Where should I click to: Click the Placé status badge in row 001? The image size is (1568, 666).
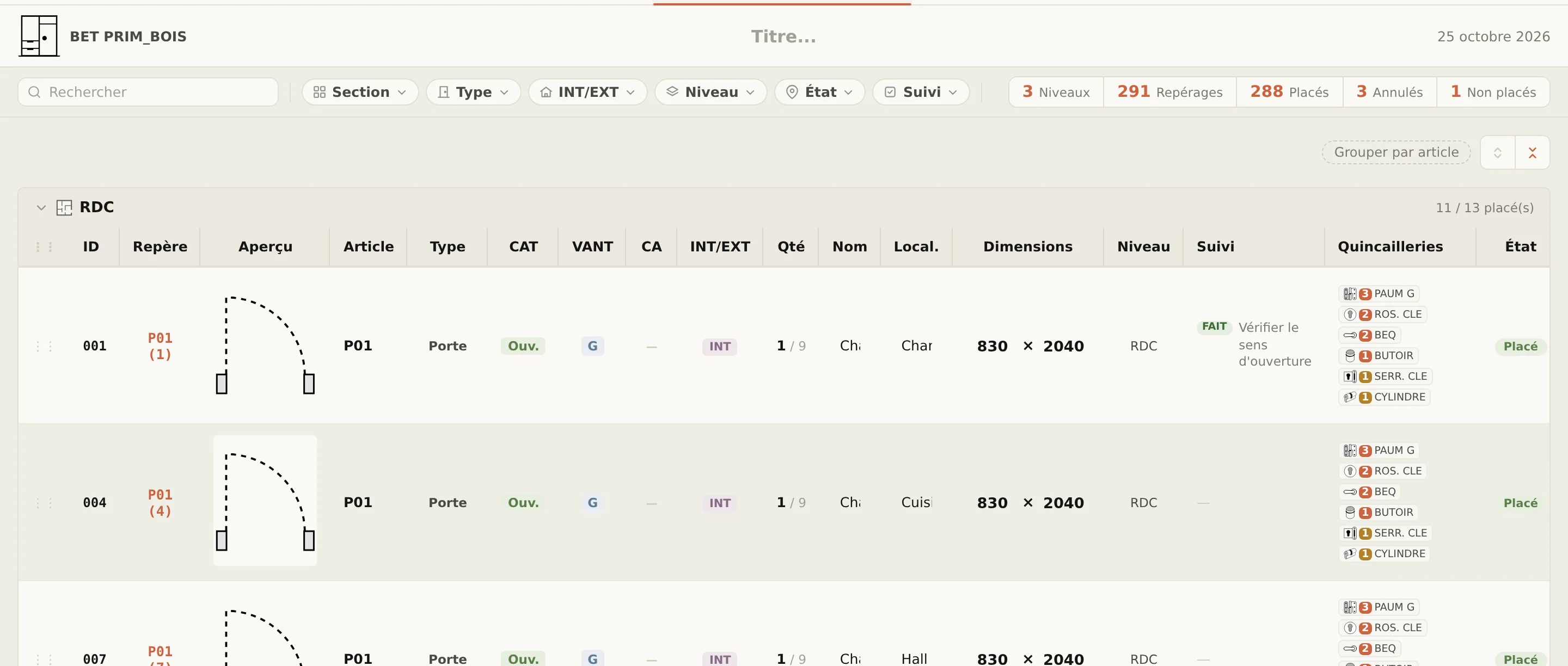point(1520,347)
